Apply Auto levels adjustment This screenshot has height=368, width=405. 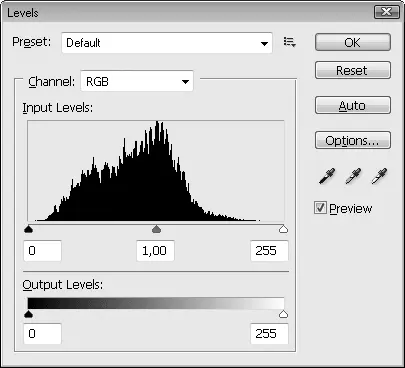click(x=353, y=105)
